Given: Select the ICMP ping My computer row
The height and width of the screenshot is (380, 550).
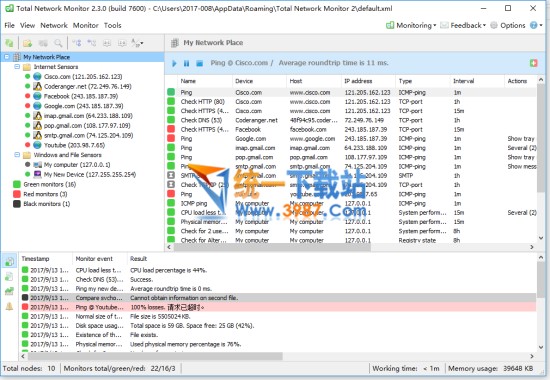Looking at the screenshot, I should point(351,203).
